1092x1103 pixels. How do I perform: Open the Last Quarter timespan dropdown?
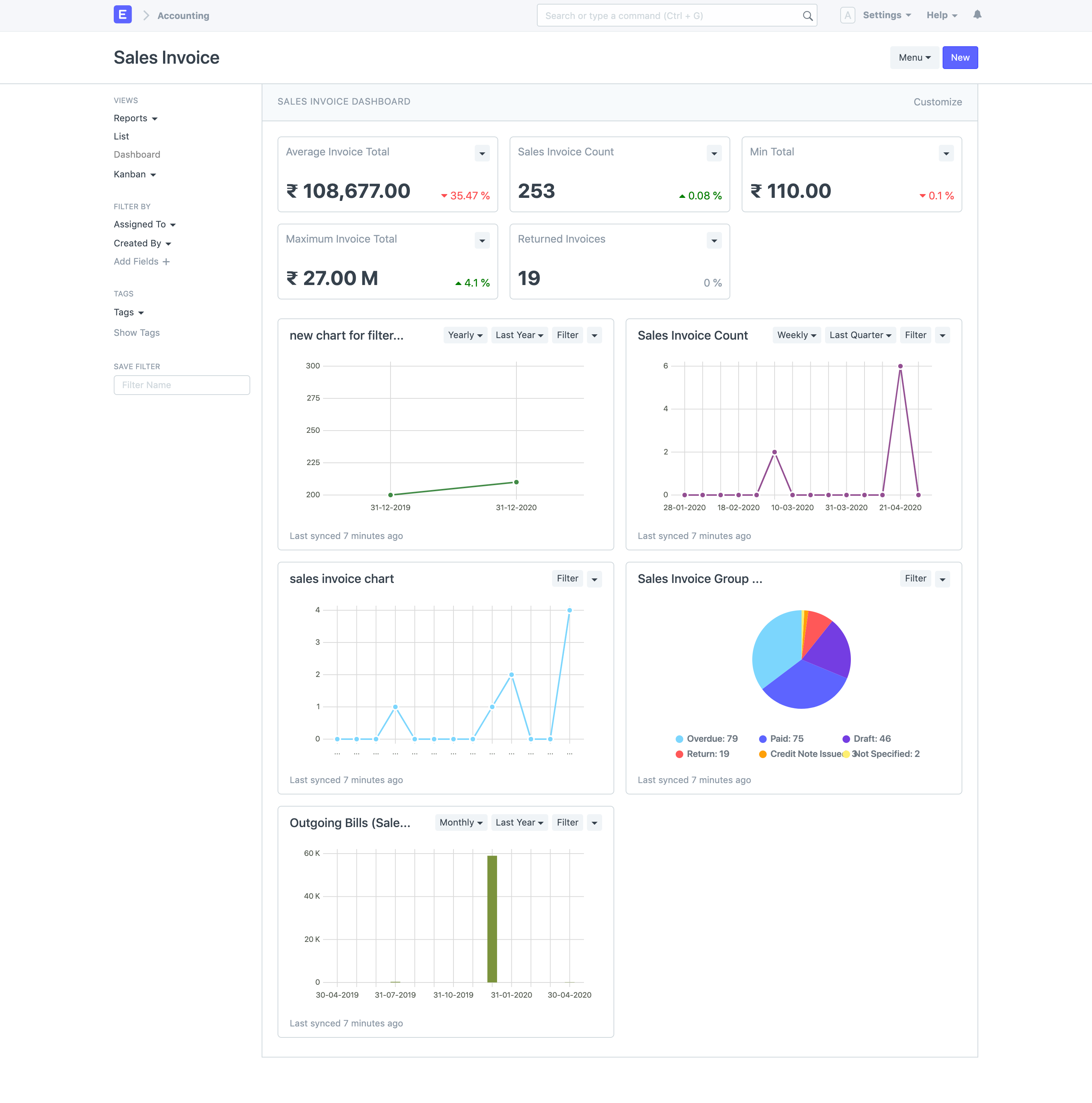[x=860, y=335]
